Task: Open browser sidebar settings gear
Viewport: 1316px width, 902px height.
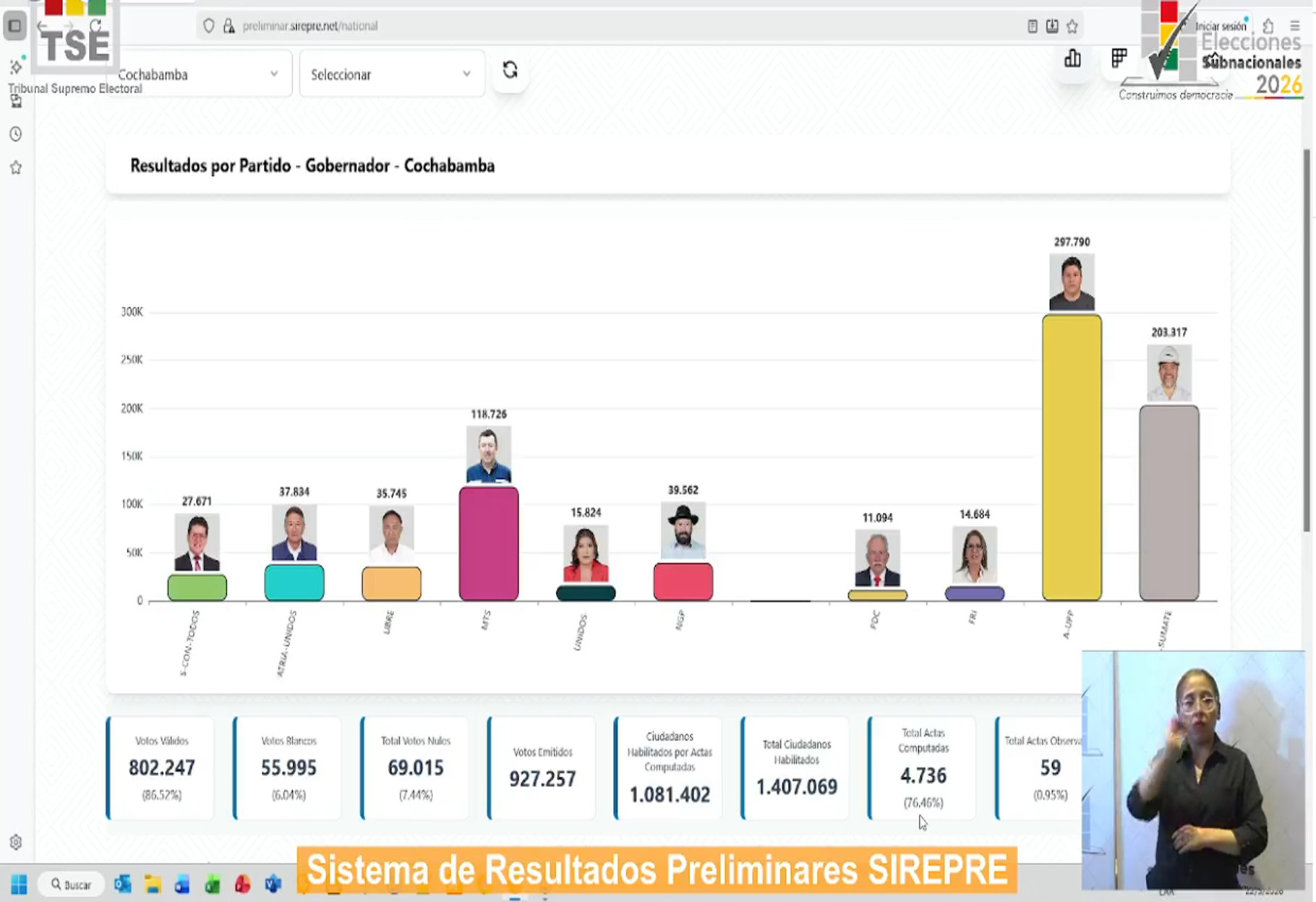Action: pyautogui.click(x=15, y=842)
